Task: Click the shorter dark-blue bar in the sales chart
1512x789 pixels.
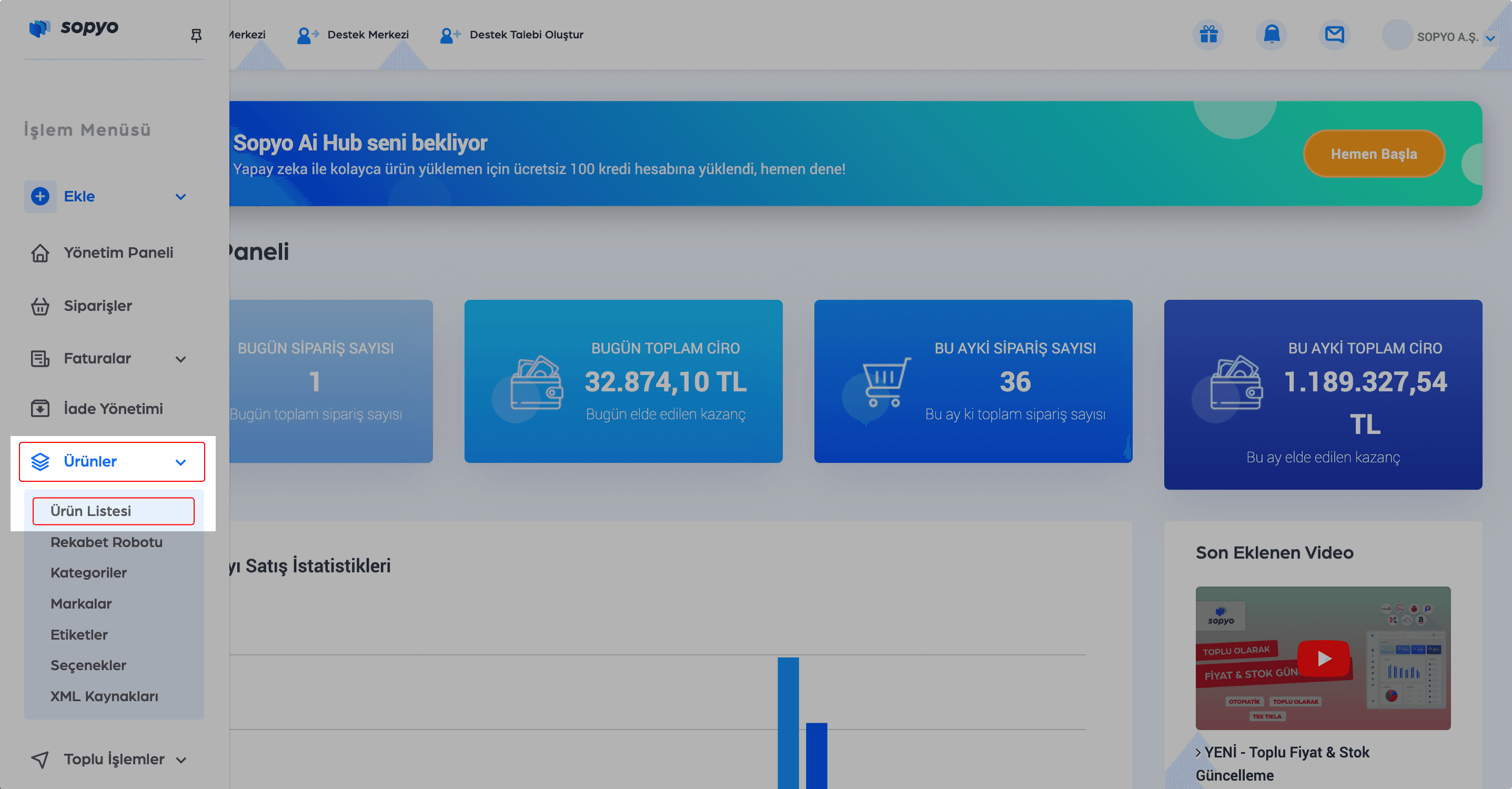Action: click(817, 755)
